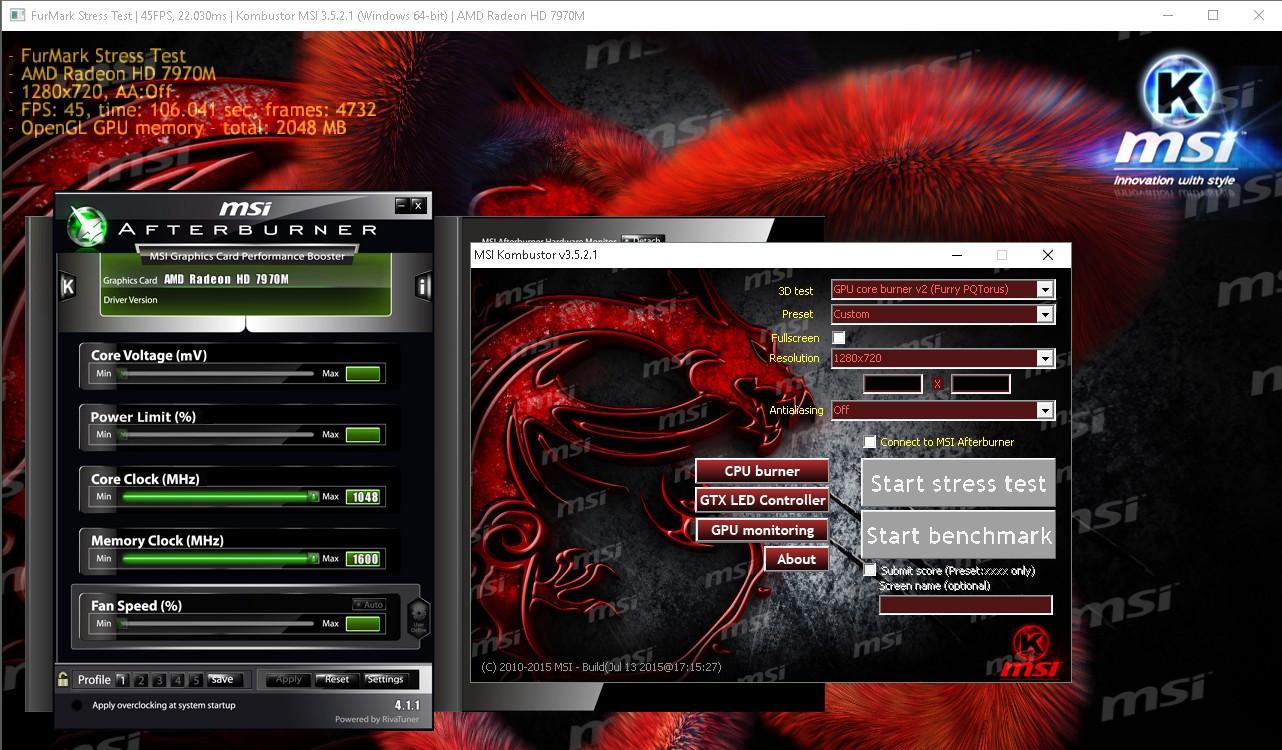Click the Power Limit slider track
The width and height of the screenshot is (1282, 750).
point(217,435)
